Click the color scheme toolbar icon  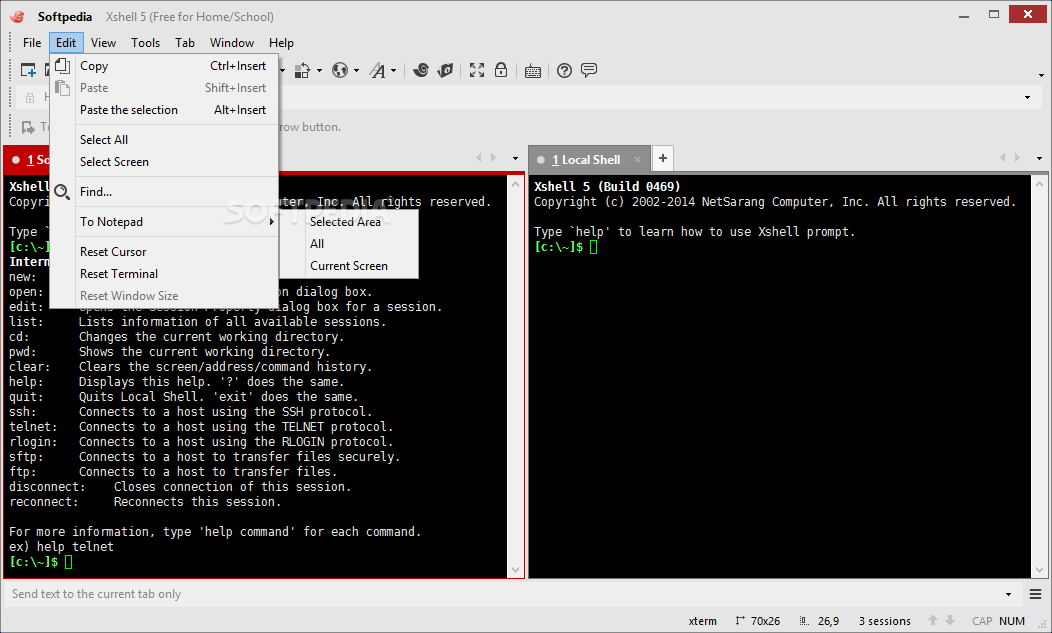pyautogui.click(x=303, y=70)
